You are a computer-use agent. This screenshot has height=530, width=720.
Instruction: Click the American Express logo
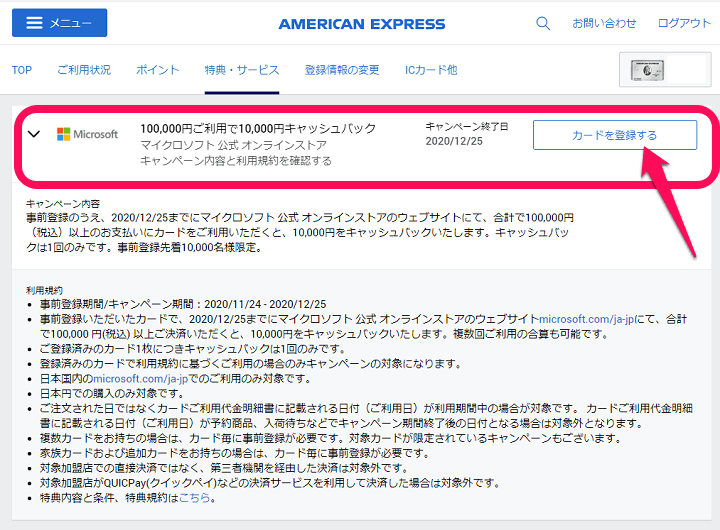pos(362,24)
